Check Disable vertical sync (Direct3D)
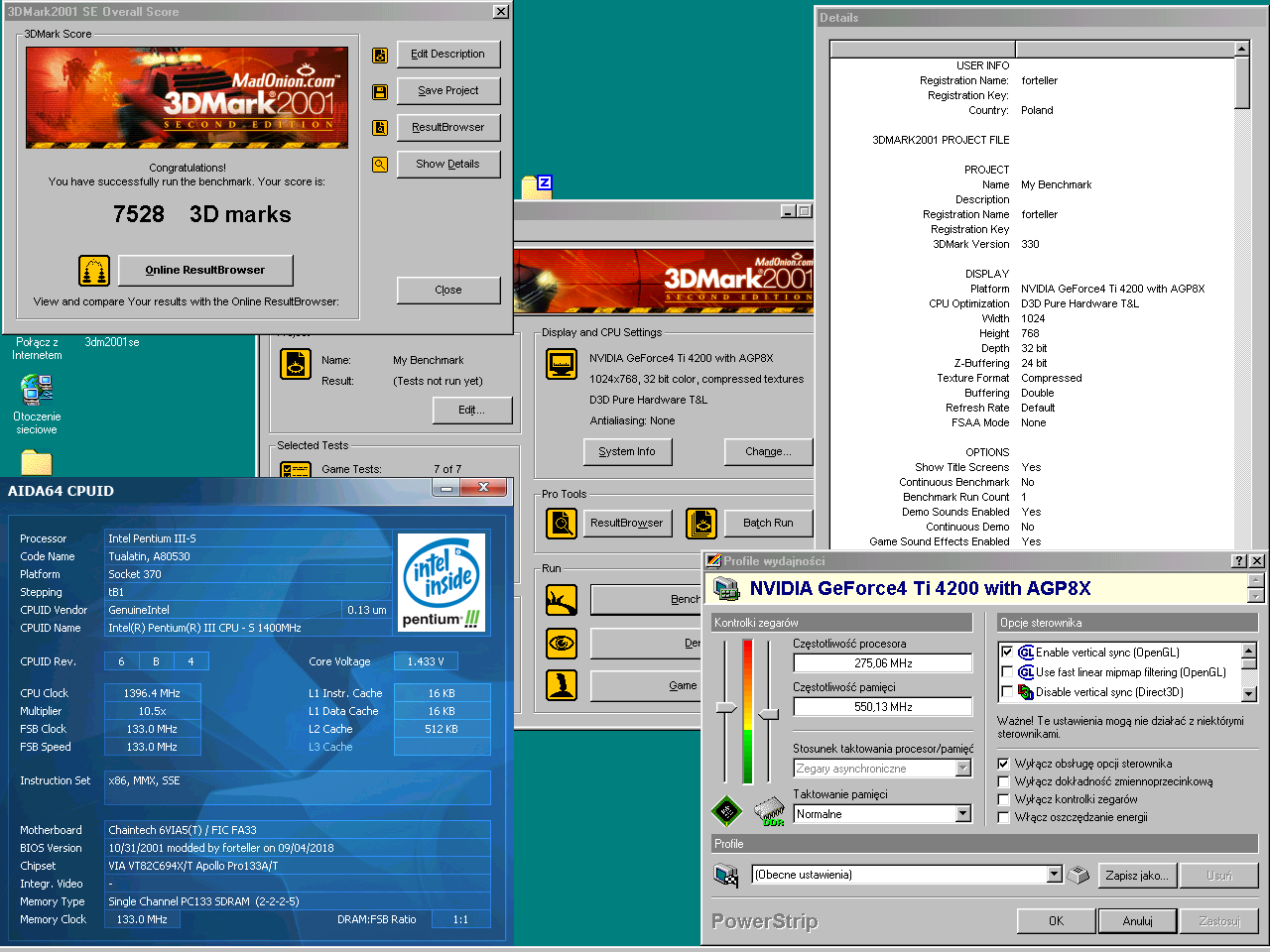This screenshot has width=1270, height=952. tap(1007, 692)
